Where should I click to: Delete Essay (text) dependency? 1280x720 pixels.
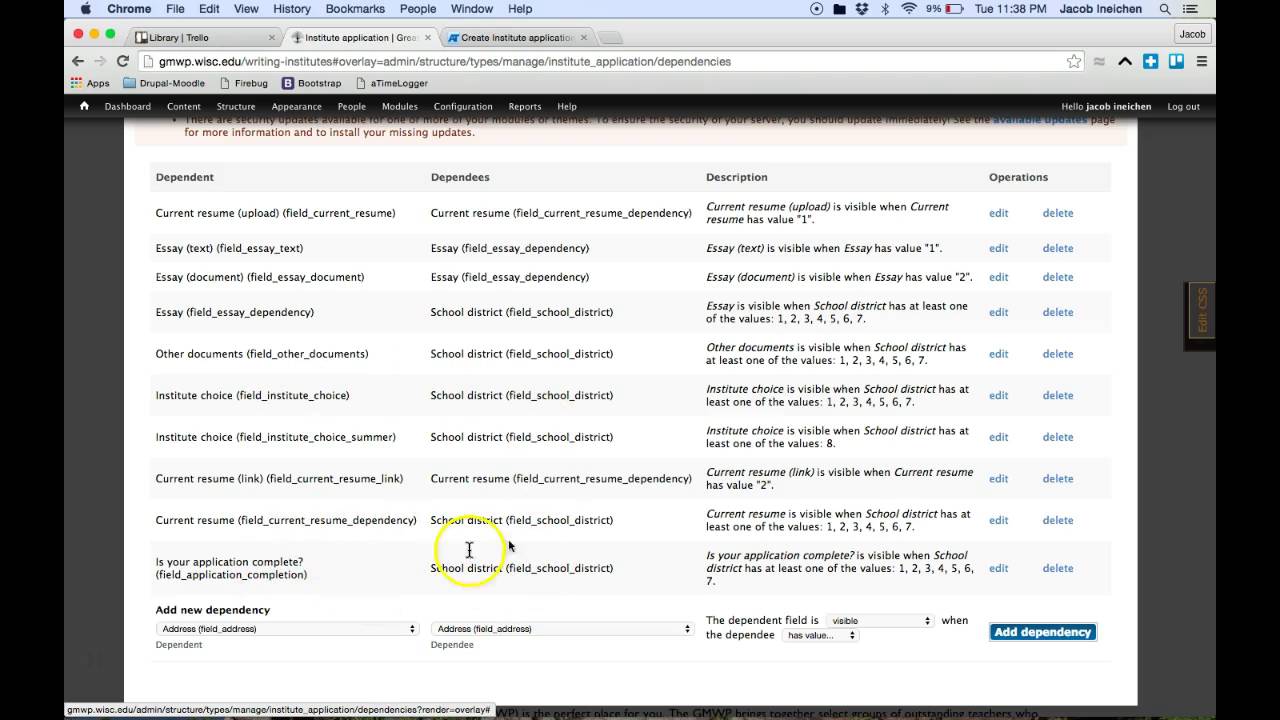pos(1058,248)
